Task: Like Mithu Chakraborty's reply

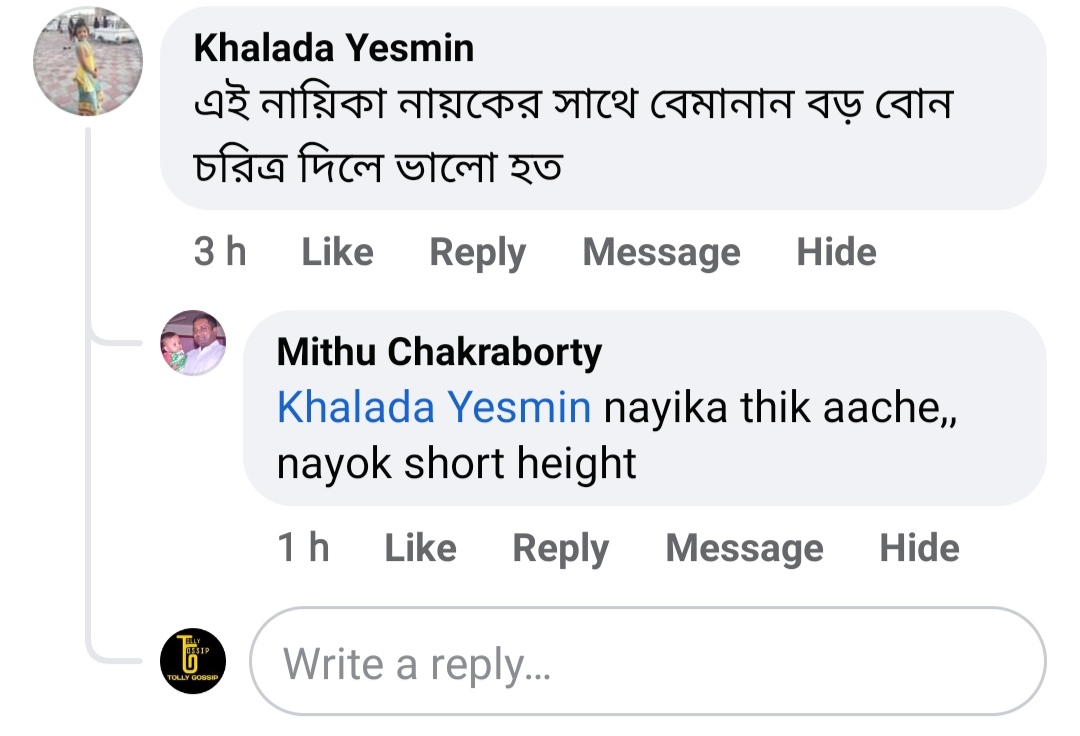Action: pyautogui.click(x=420, y=548)
